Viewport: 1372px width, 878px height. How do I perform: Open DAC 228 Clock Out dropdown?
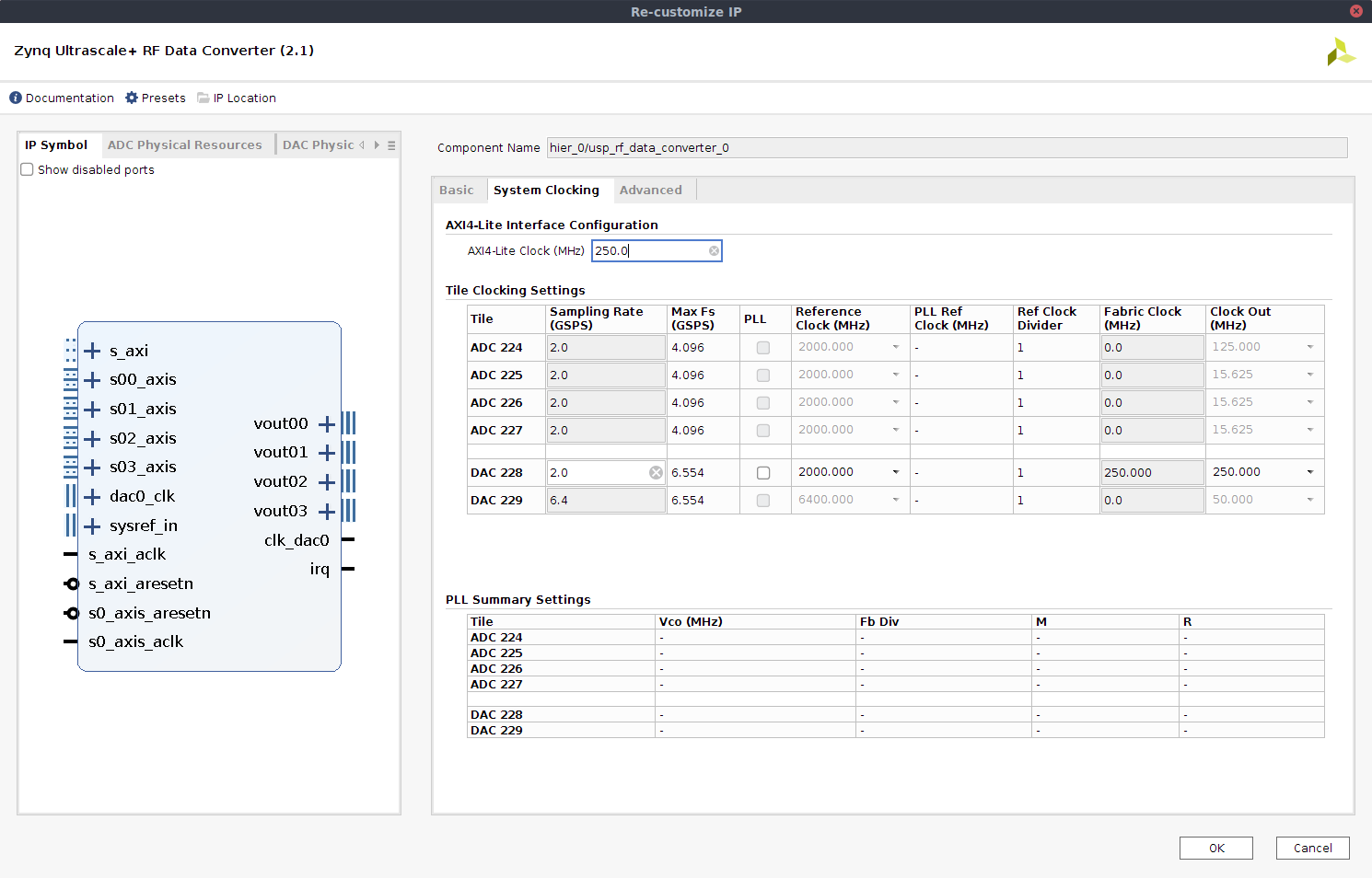click(x=1310, y=472)
